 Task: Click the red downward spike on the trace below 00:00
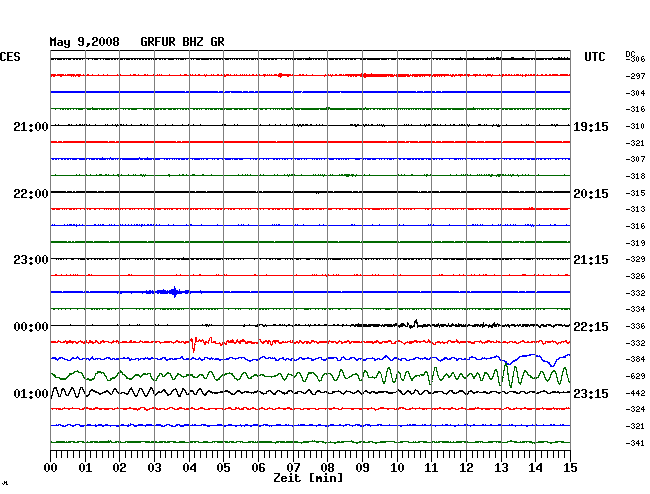193,345
